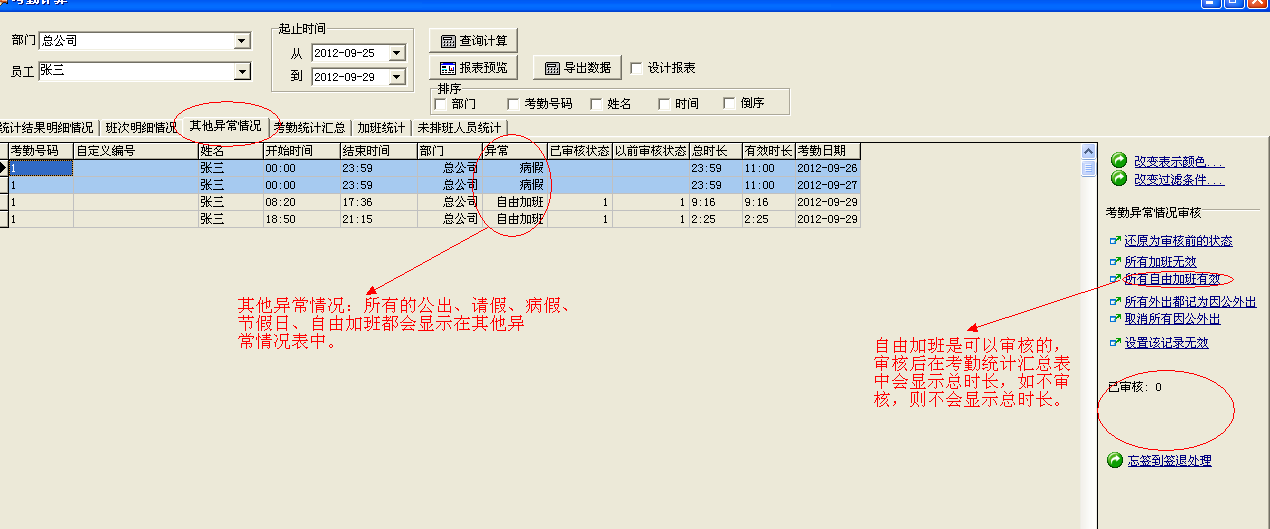Click the 自定义编号 column header

(135, 151)
